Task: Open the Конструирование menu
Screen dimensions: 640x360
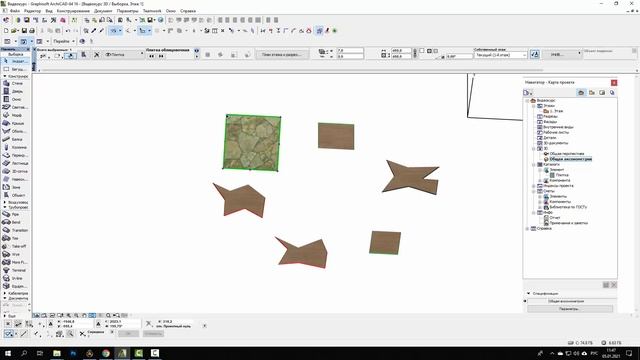Action: click(x=73, y=11)
